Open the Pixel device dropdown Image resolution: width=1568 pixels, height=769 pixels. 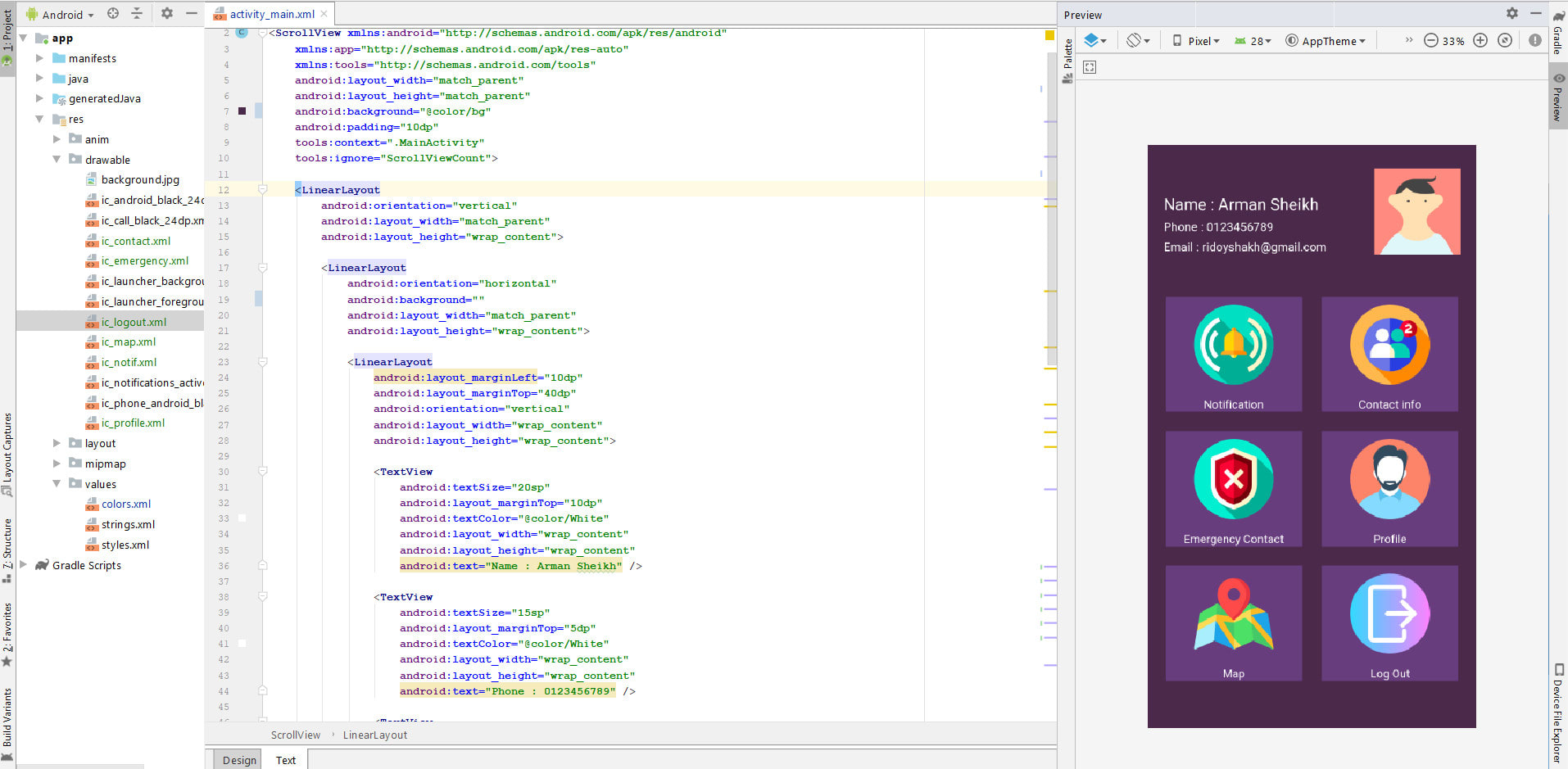1196,41
